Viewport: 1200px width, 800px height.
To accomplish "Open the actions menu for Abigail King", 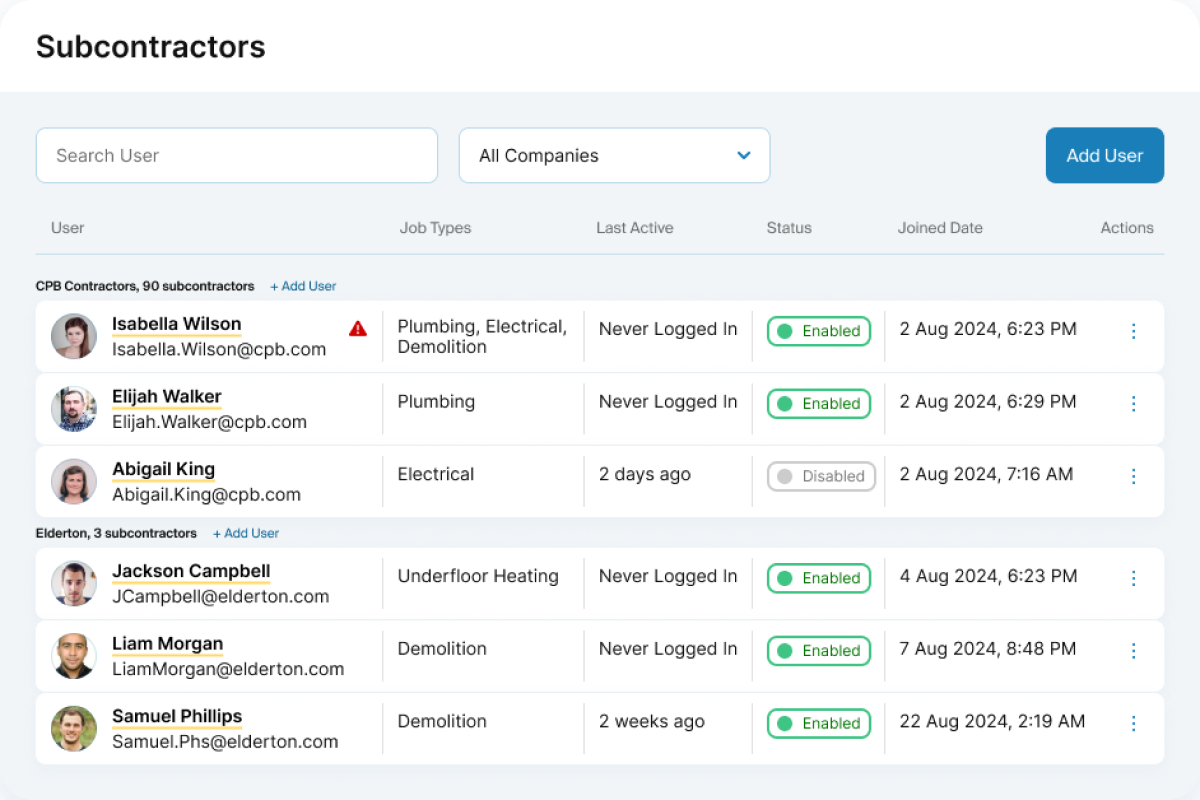I will coord(1133,476).
